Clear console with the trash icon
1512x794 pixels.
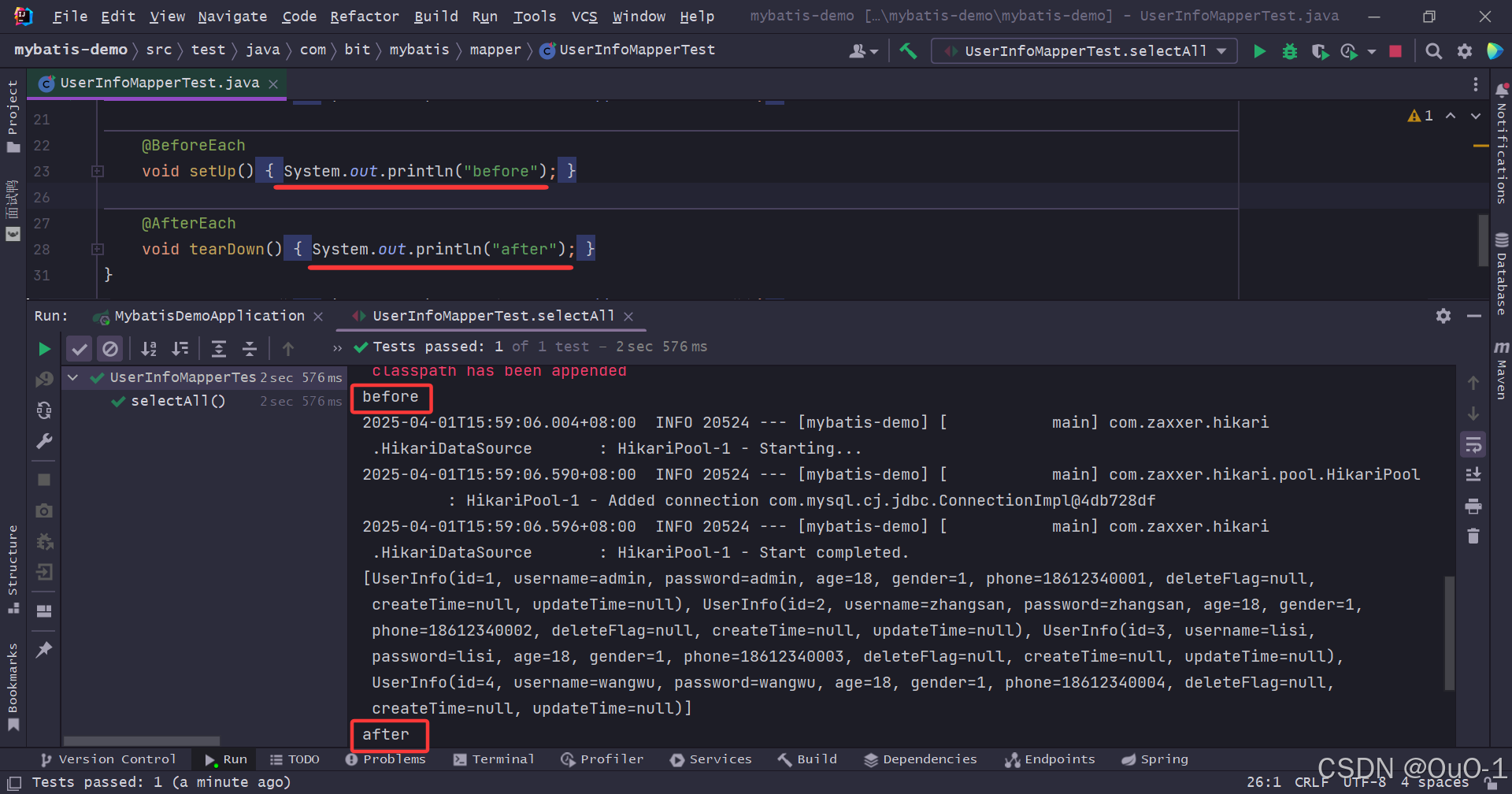click(1473, 536)
